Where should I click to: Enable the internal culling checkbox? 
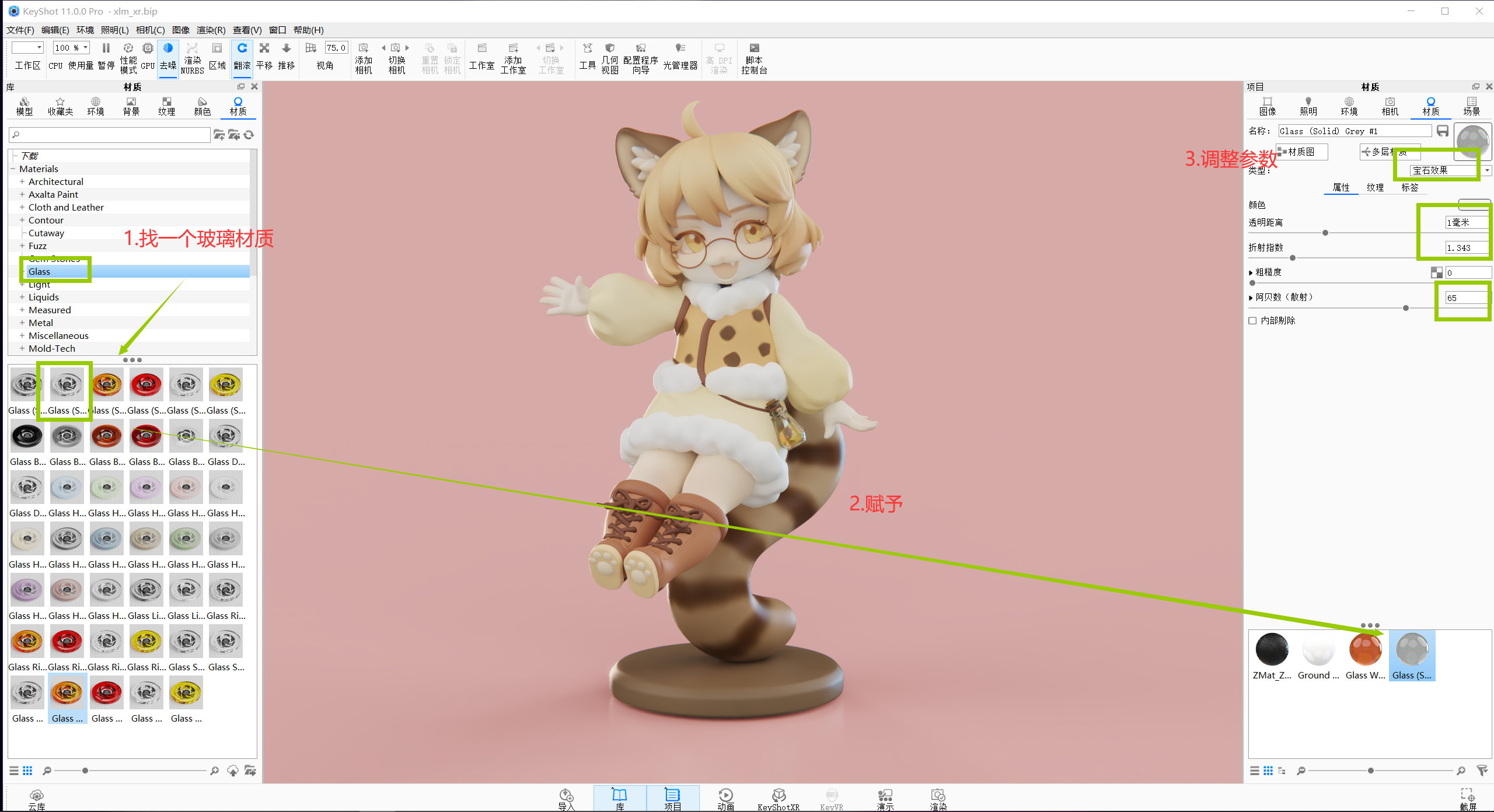point(1252,321)
